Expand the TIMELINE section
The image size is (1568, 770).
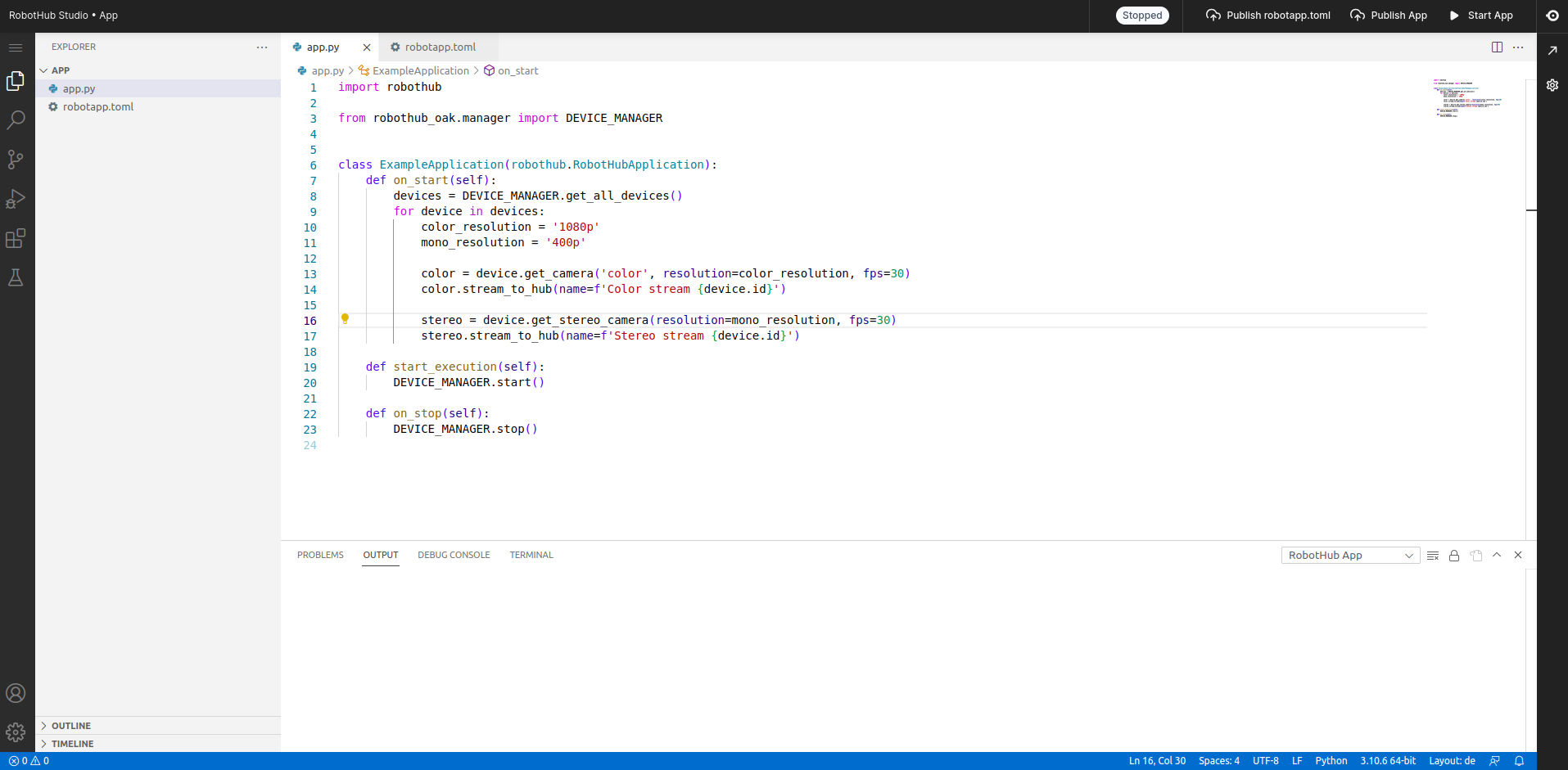click(72, 744)
